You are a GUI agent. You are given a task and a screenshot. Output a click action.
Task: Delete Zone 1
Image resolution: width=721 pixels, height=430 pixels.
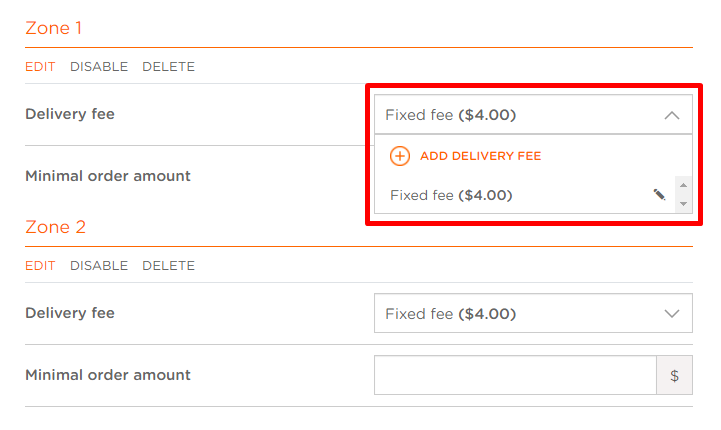pyautogui.click(x=168, y=67)
